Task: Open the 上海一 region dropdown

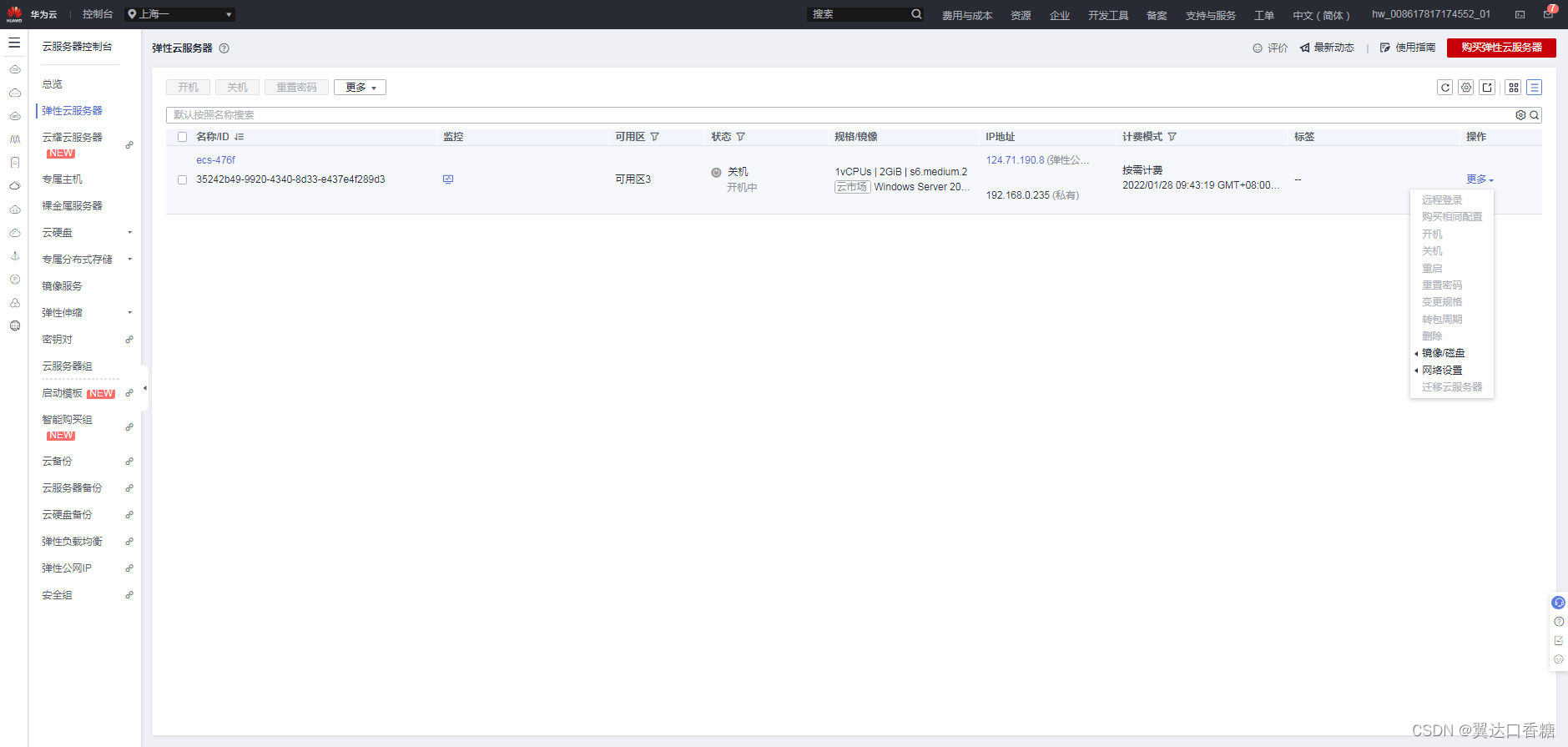Action: [x=179, y=14]
